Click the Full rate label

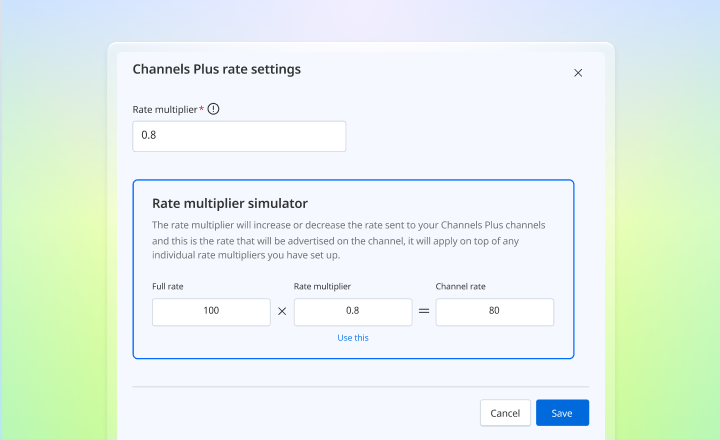pyautogui.click(x=168, y=287)
